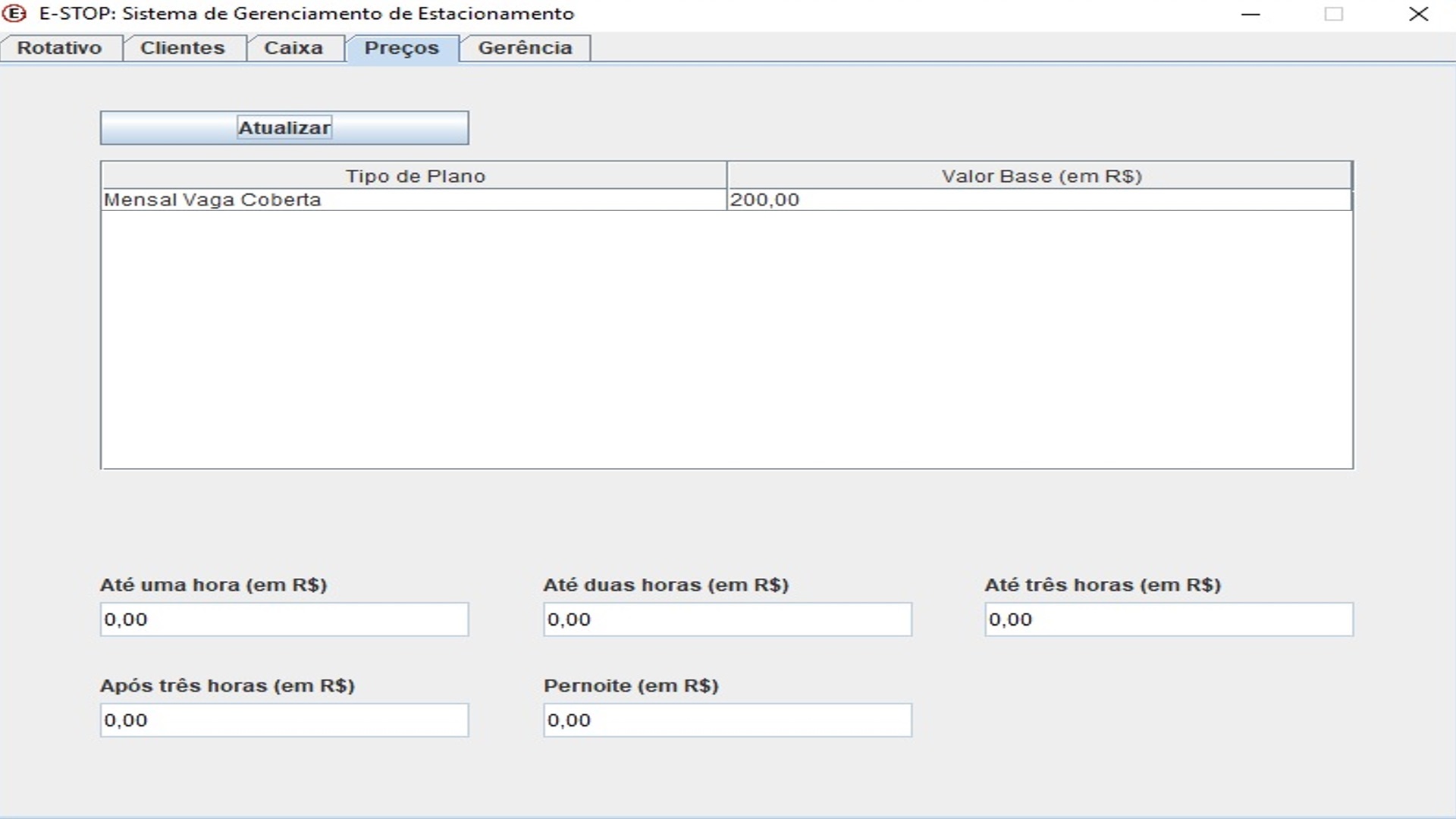1456x819 pixels.
Task: Switch to the Clientes tab
Action: [183, 48]
